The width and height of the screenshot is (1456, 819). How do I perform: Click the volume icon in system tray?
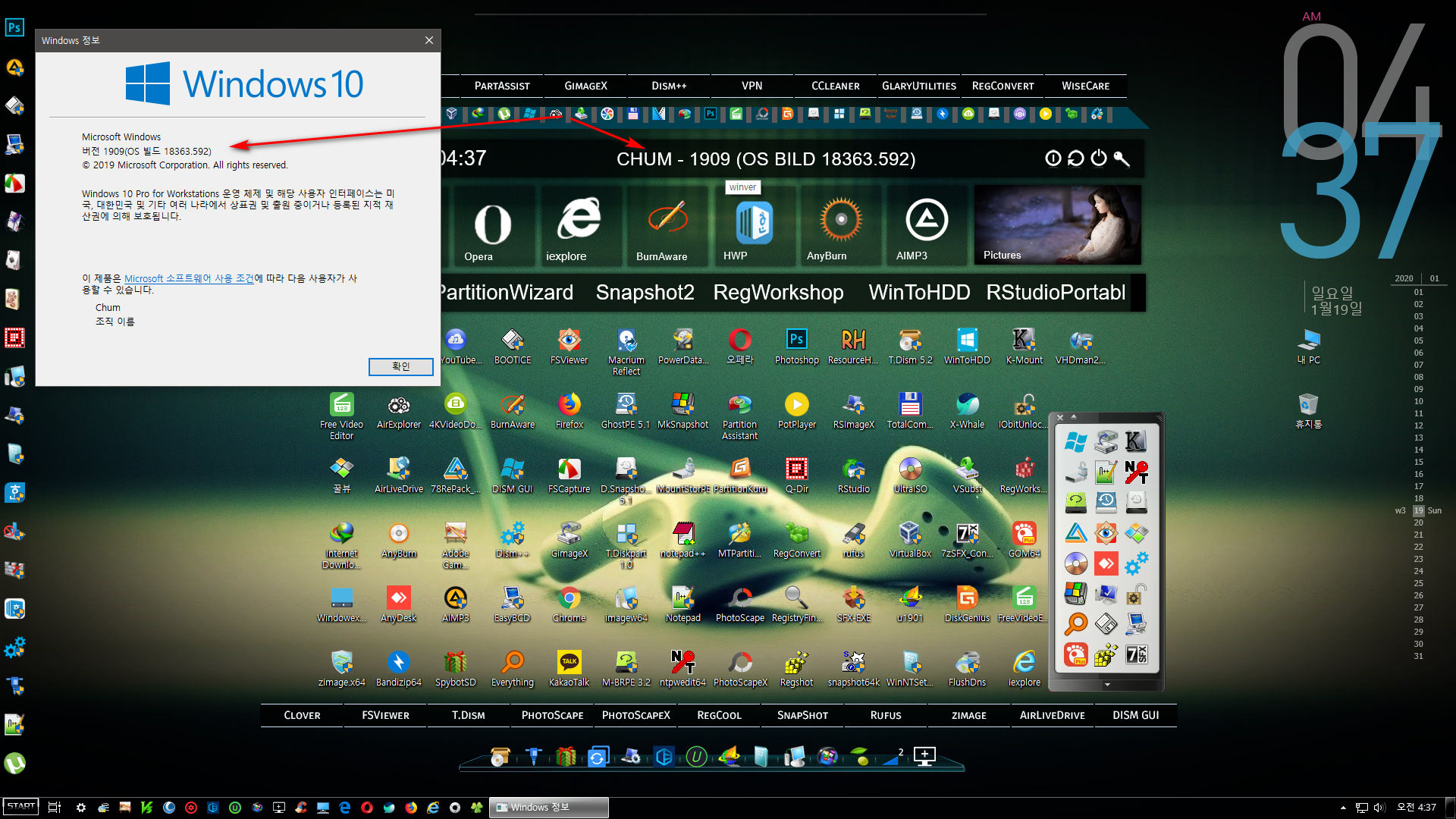coord(1379,808)
